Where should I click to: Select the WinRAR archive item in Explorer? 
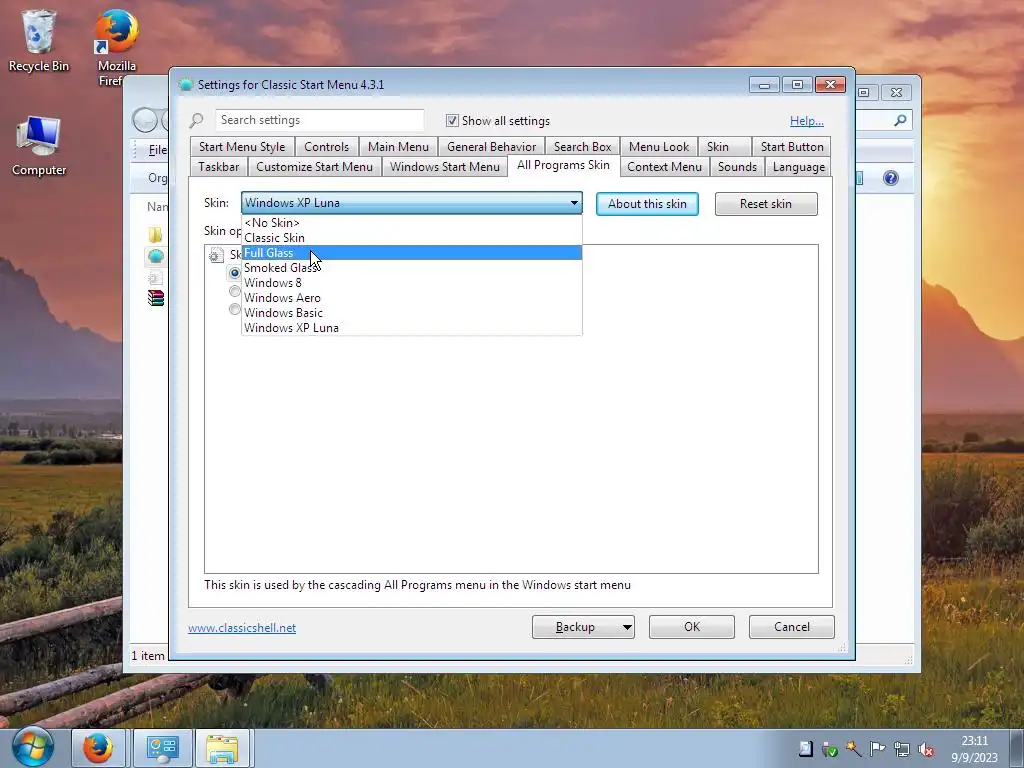(x=155, y=298)
